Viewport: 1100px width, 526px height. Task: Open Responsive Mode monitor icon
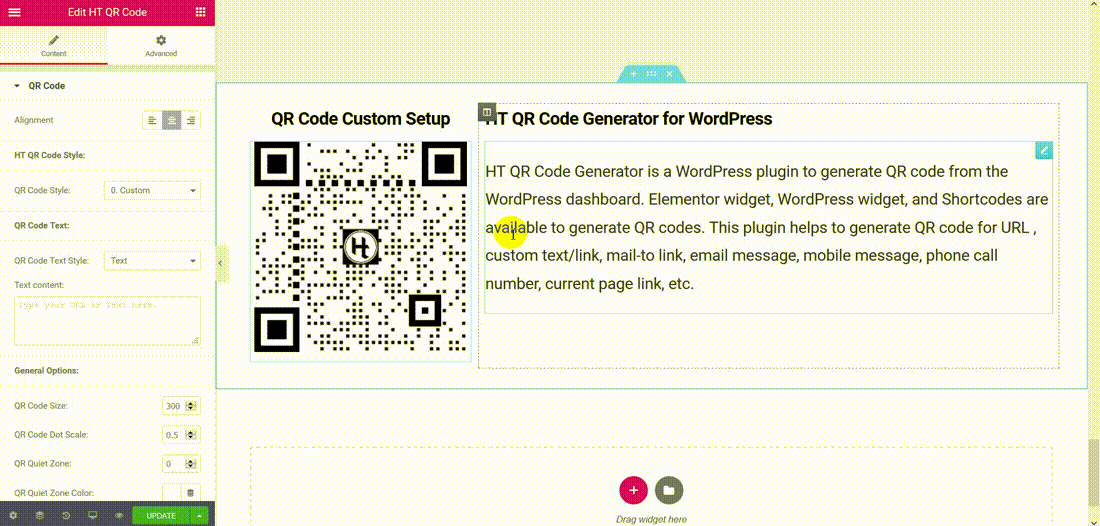[x=93, y=515]
